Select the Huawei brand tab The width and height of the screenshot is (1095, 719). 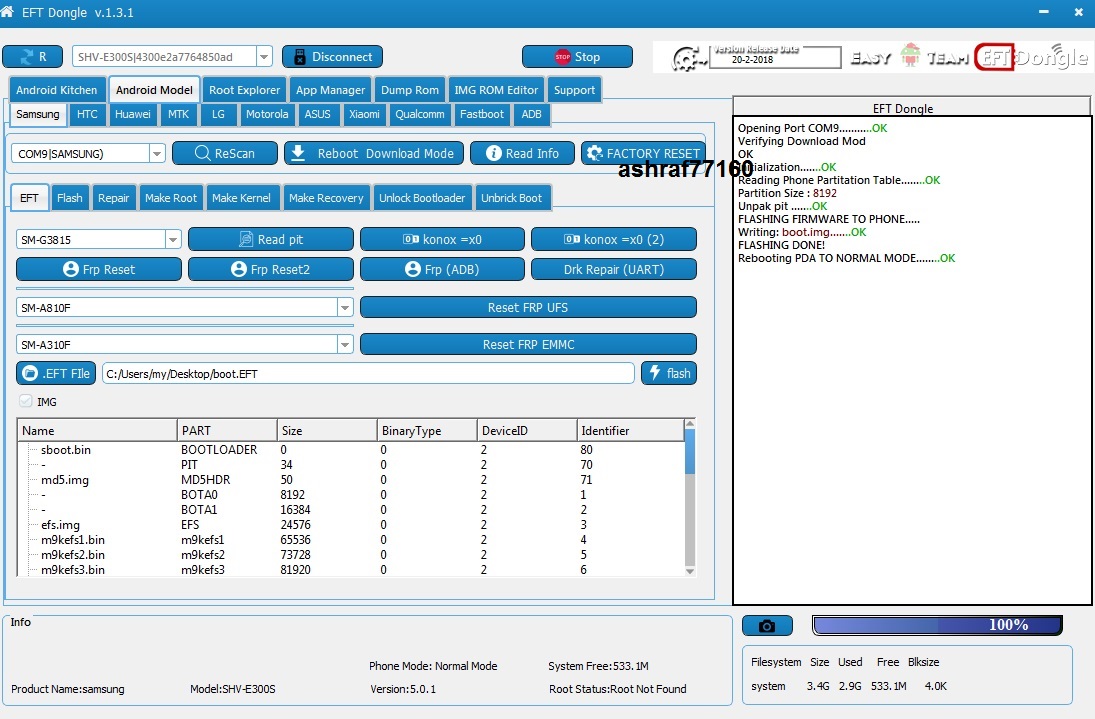point(133,114)
